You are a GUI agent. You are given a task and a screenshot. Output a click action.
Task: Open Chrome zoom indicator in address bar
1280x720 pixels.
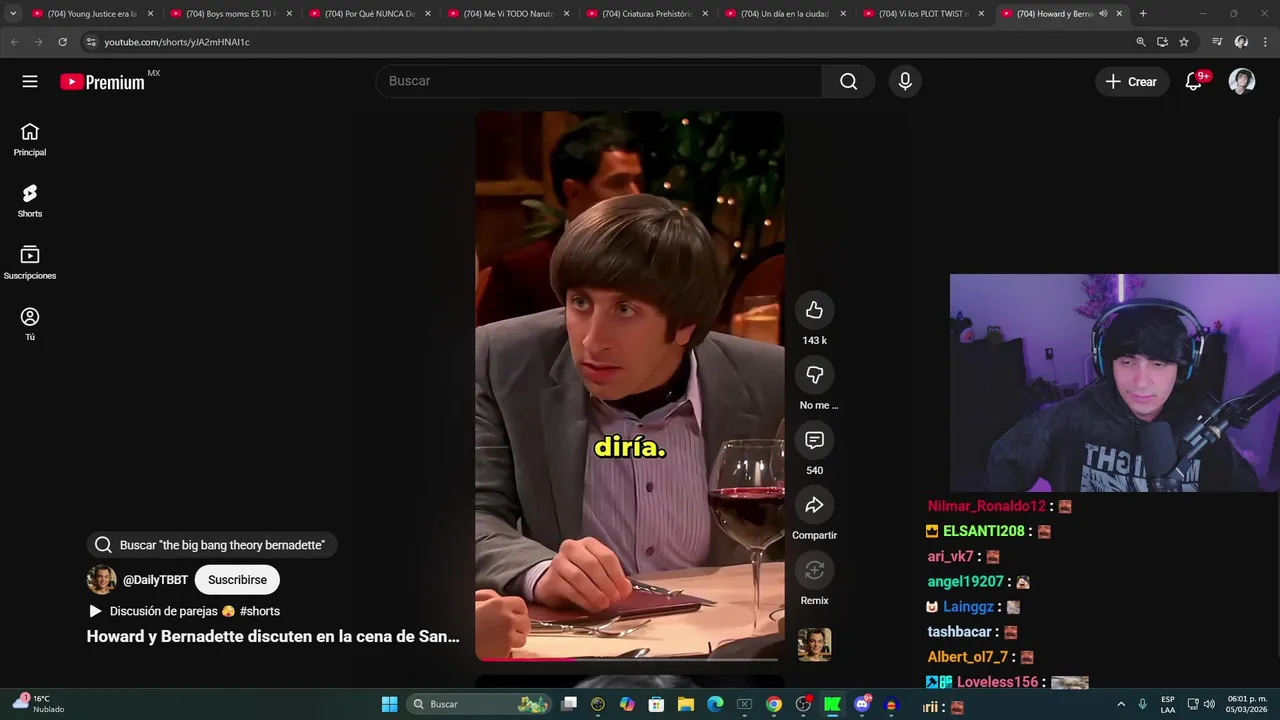coord(1141,42)
